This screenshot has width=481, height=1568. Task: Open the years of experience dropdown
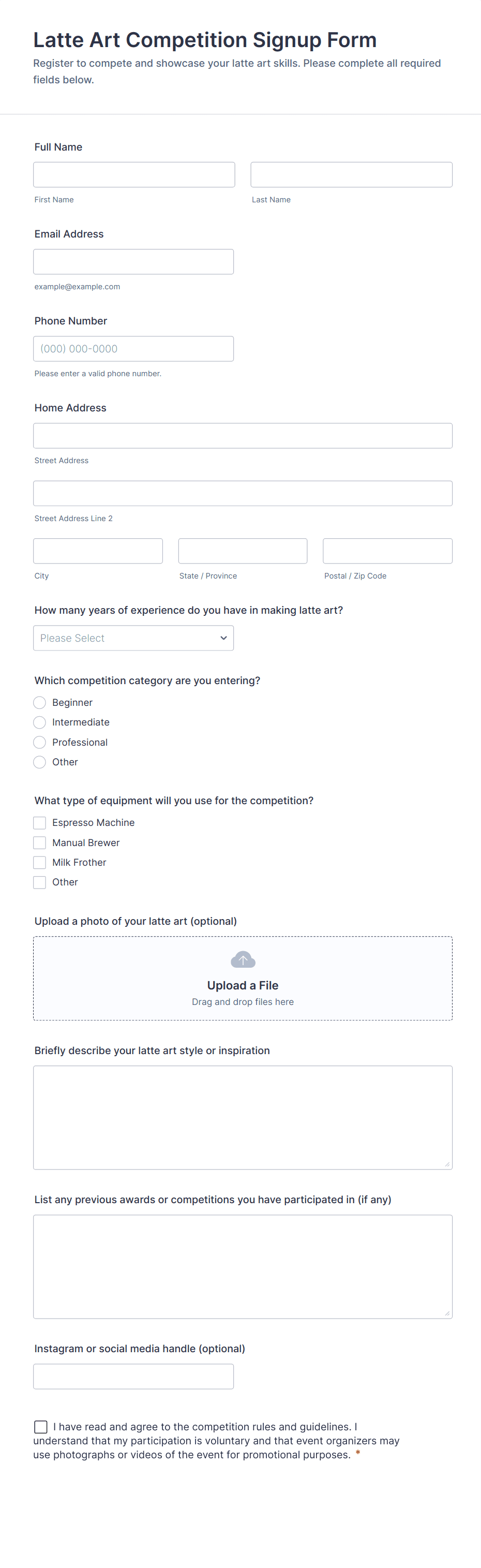pos(133,638)
